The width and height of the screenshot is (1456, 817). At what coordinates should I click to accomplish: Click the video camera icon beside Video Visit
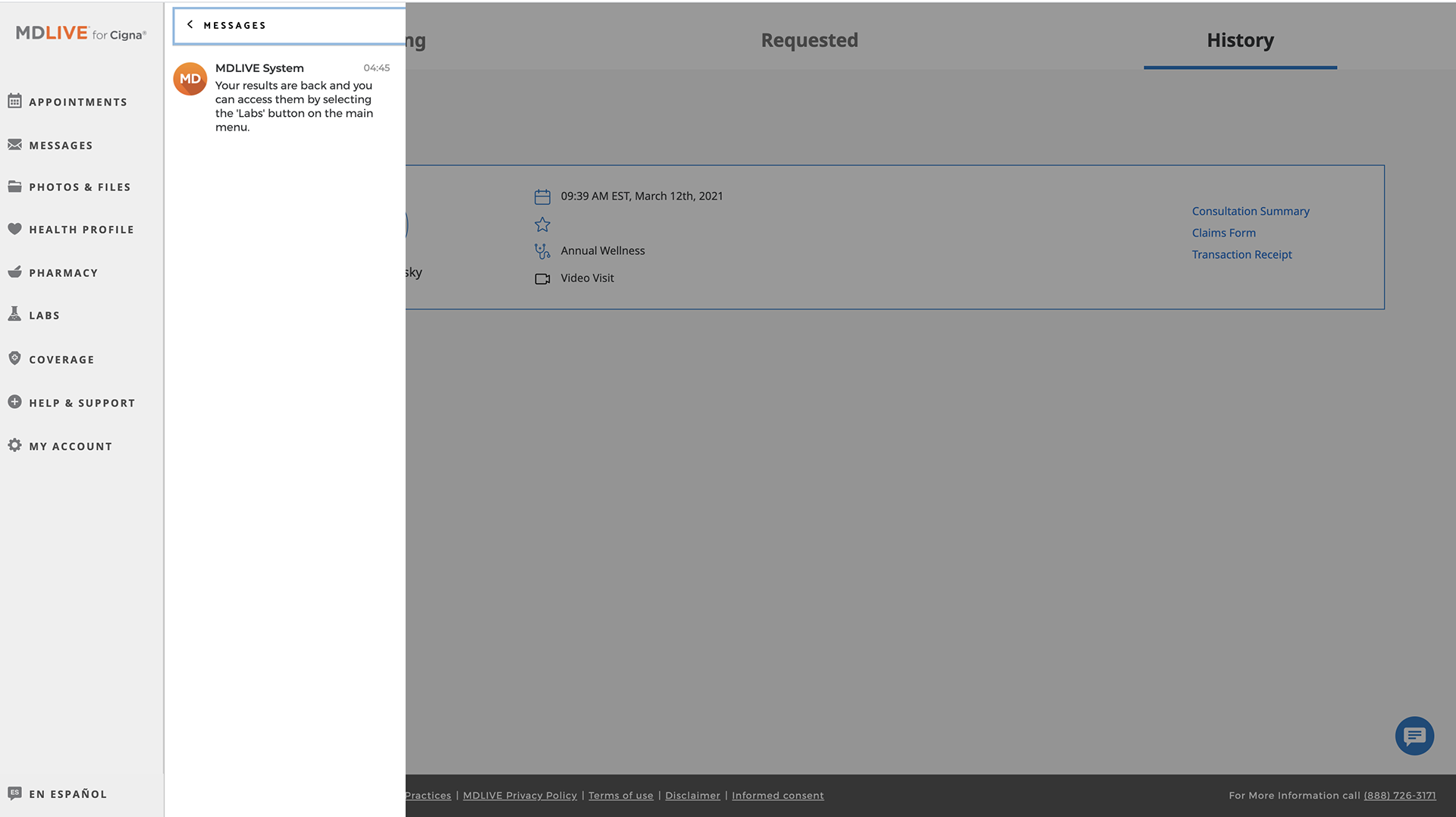542,278
